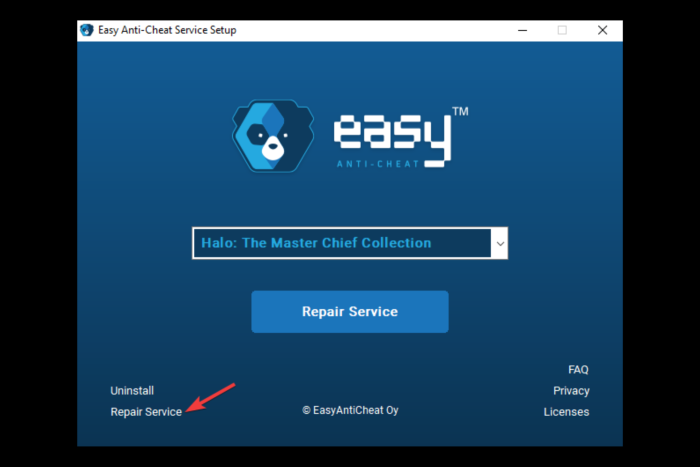Viewport: 700px width, 467px height.
Task: Click the Uninstall link
Action: pyautogui.click(x=132, y=391)
